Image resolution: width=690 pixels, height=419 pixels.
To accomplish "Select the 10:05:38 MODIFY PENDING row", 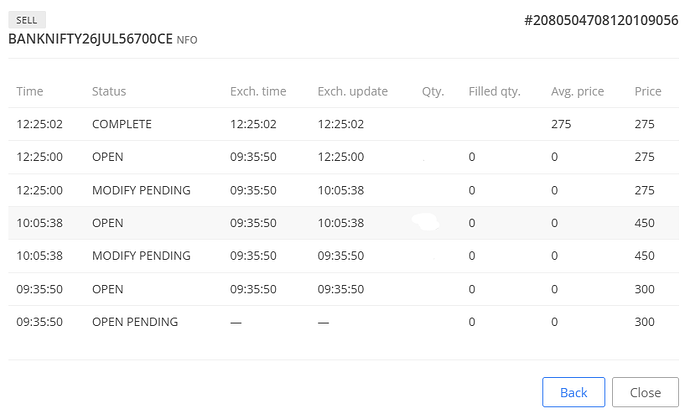I will click(343, 256).
